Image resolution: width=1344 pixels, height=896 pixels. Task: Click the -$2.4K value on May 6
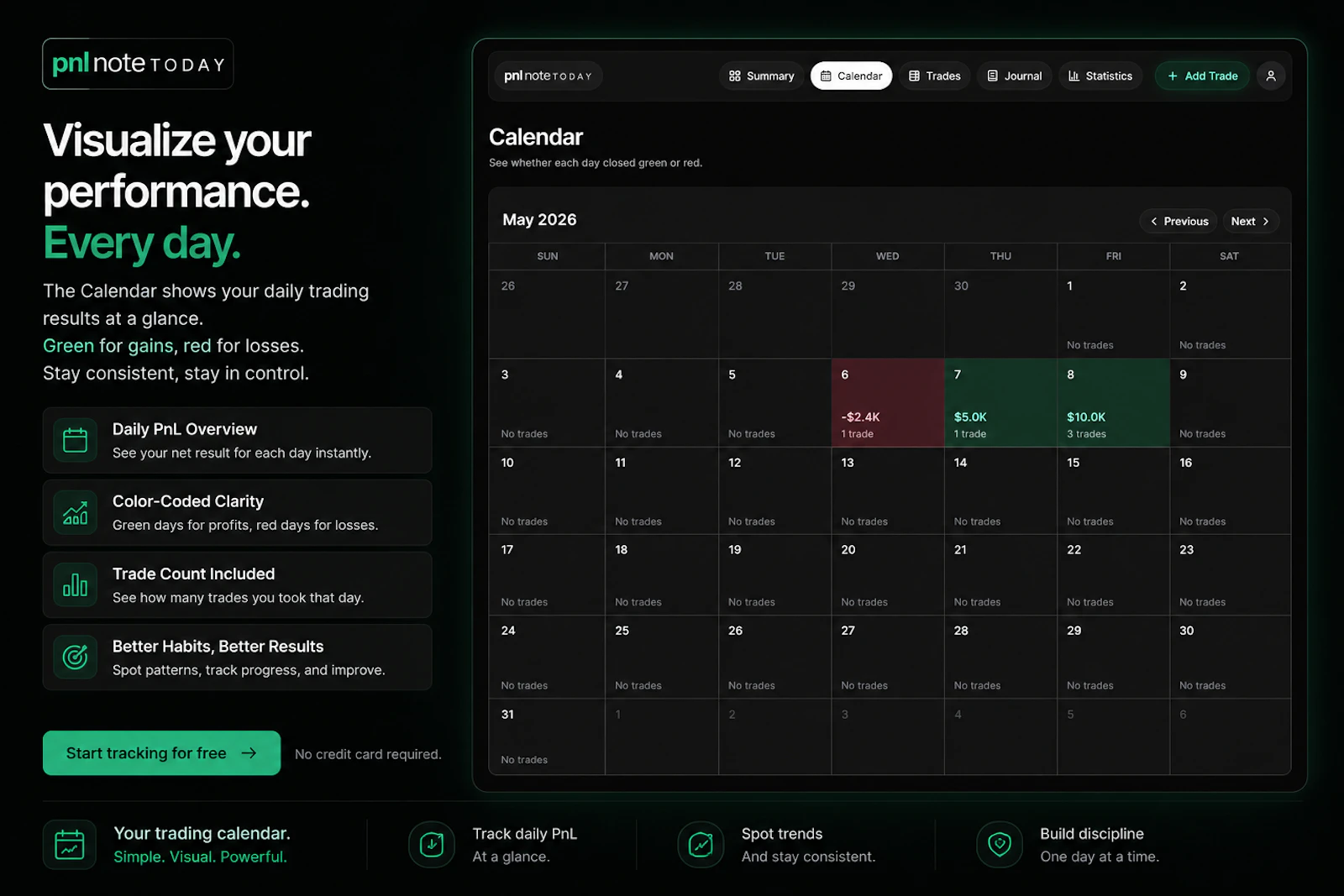click(860, 417)
